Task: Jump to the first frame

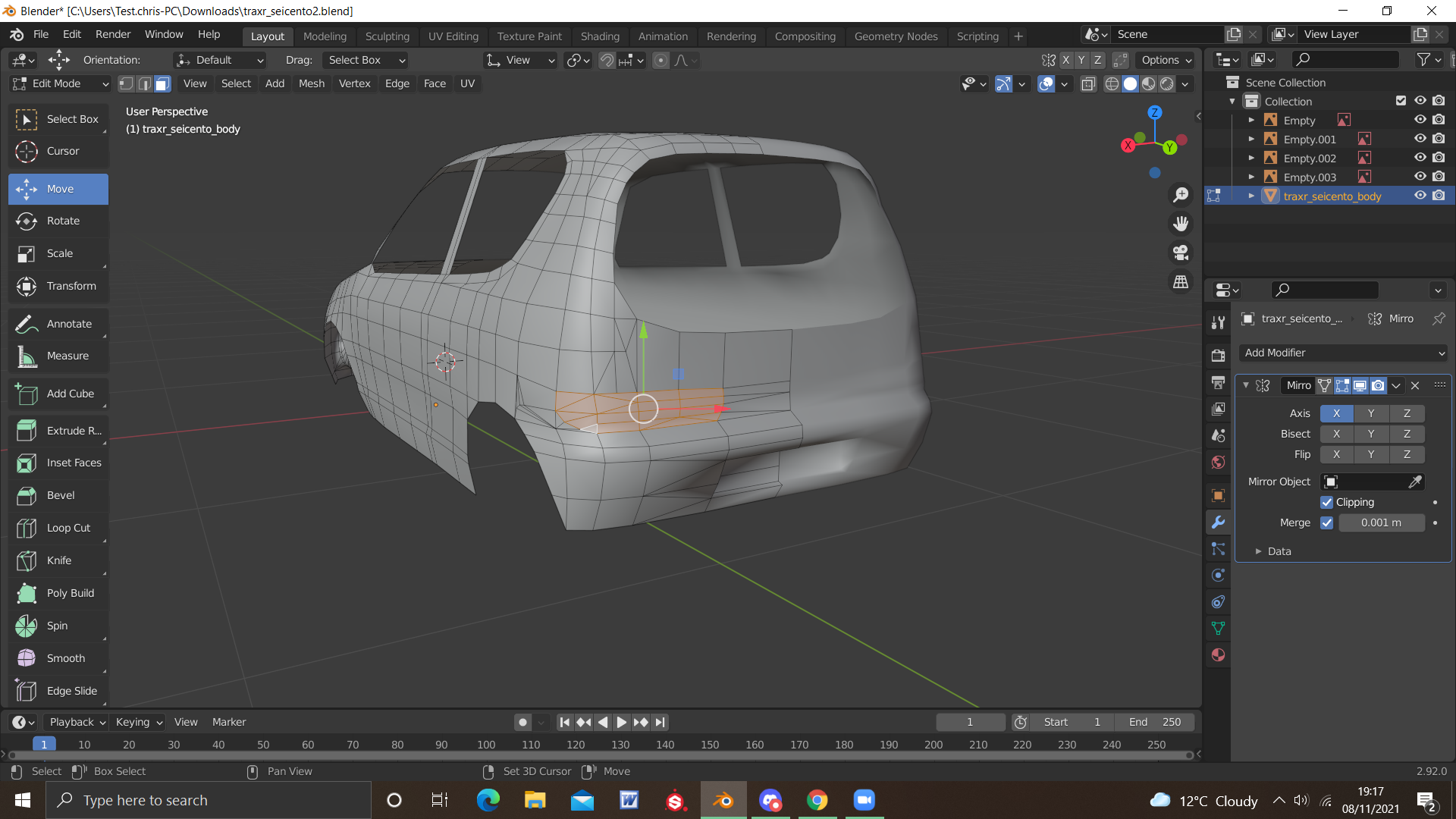Action: [564, 722]
